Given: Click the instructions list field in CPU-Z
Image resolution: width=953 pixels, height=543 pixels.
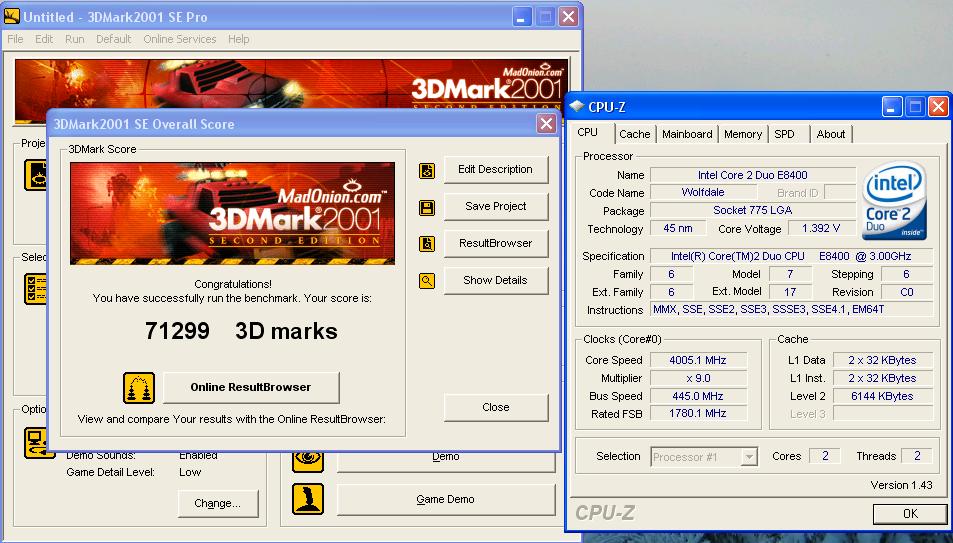Looking at the screenshot, I should [x=791, y=310].
